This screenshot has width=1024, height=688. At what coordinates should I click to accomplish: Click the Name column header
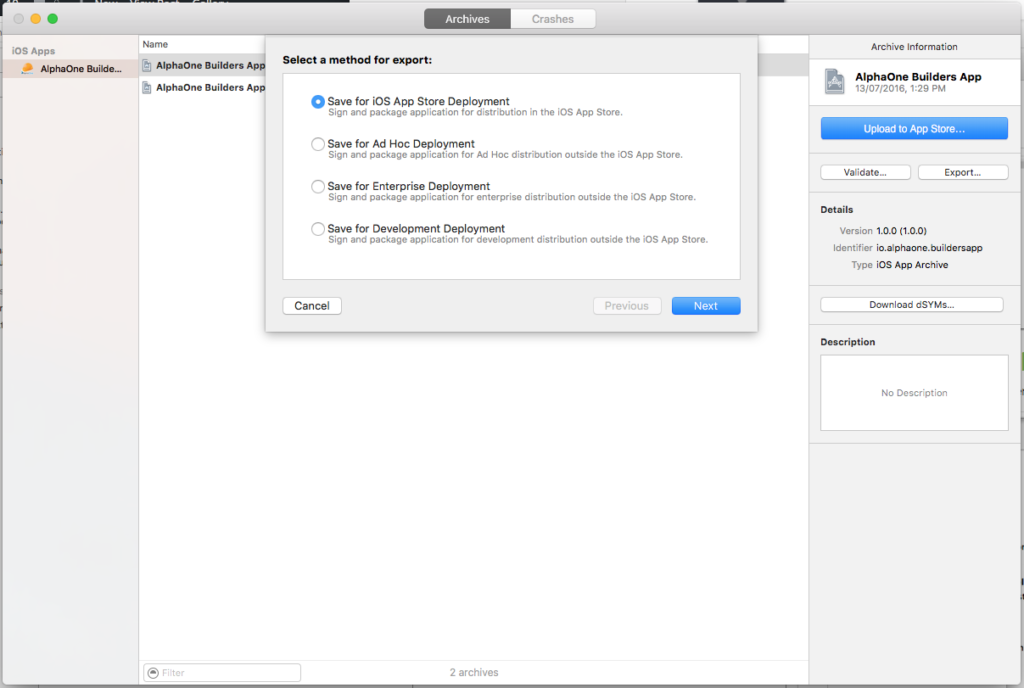[155, 44]
